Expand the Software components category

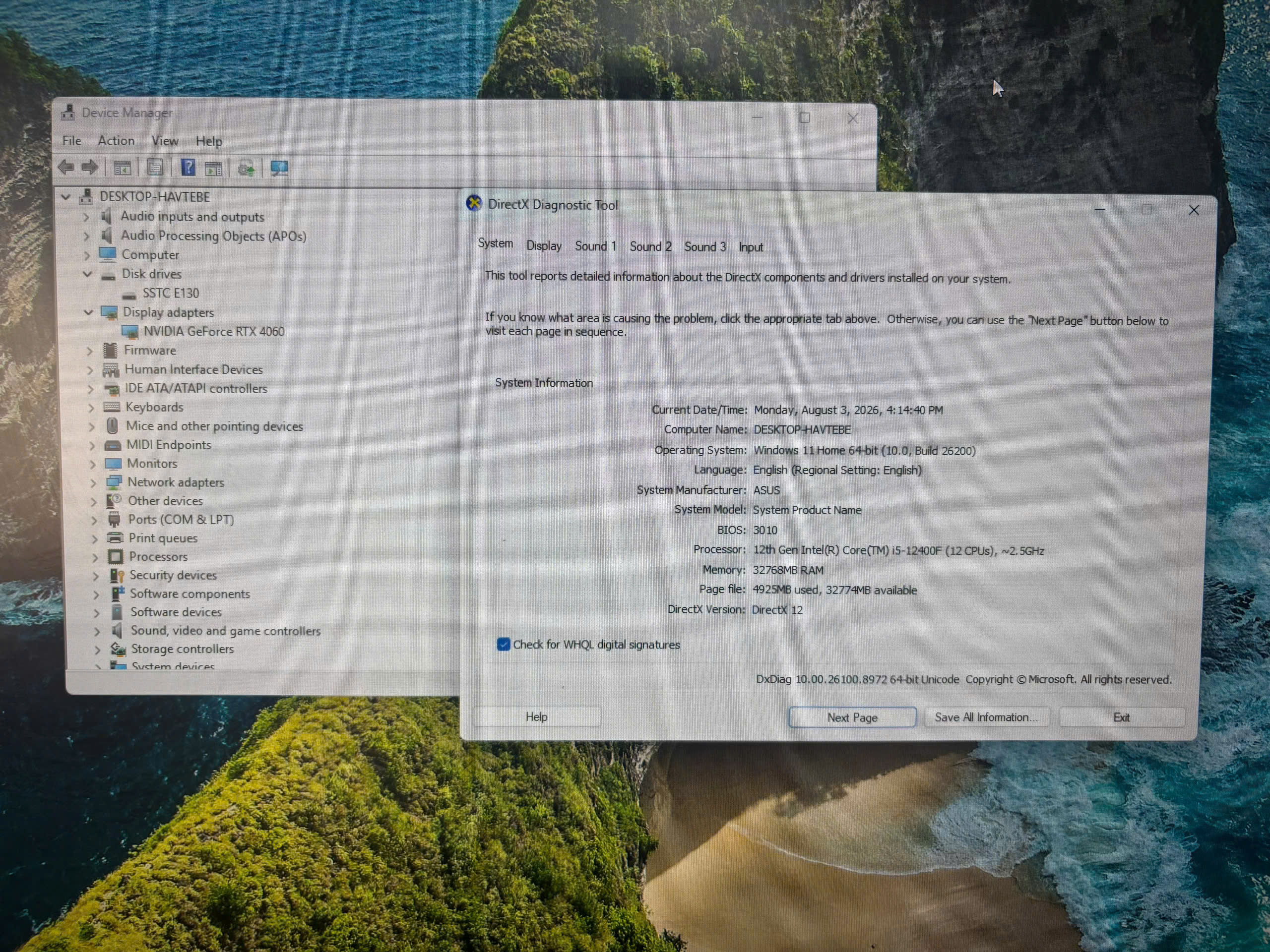coord(96,594)
